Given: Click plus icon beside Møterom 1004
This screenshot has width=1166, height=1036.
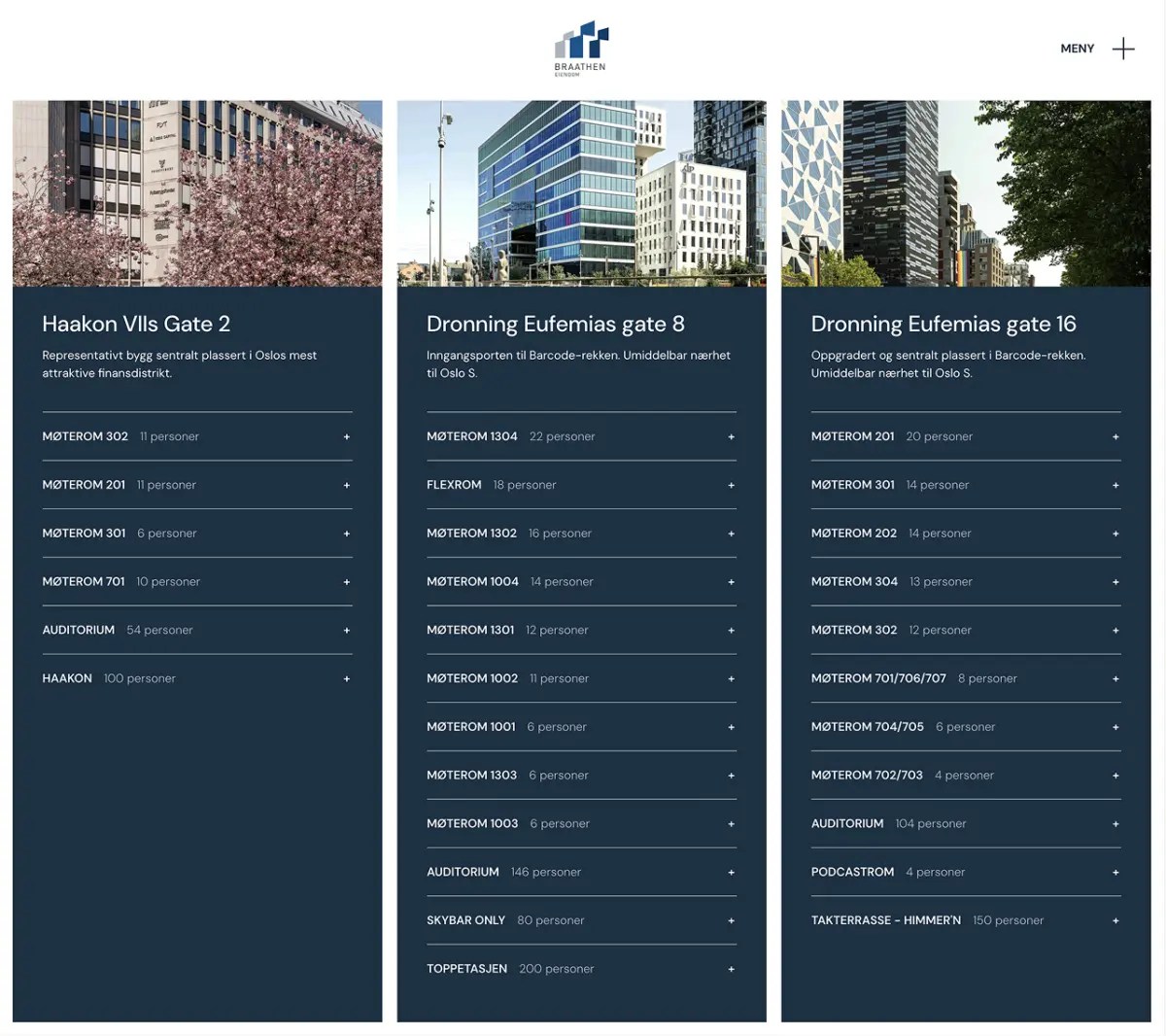Looking at the screenshot, I should click(x=732, y=582).
